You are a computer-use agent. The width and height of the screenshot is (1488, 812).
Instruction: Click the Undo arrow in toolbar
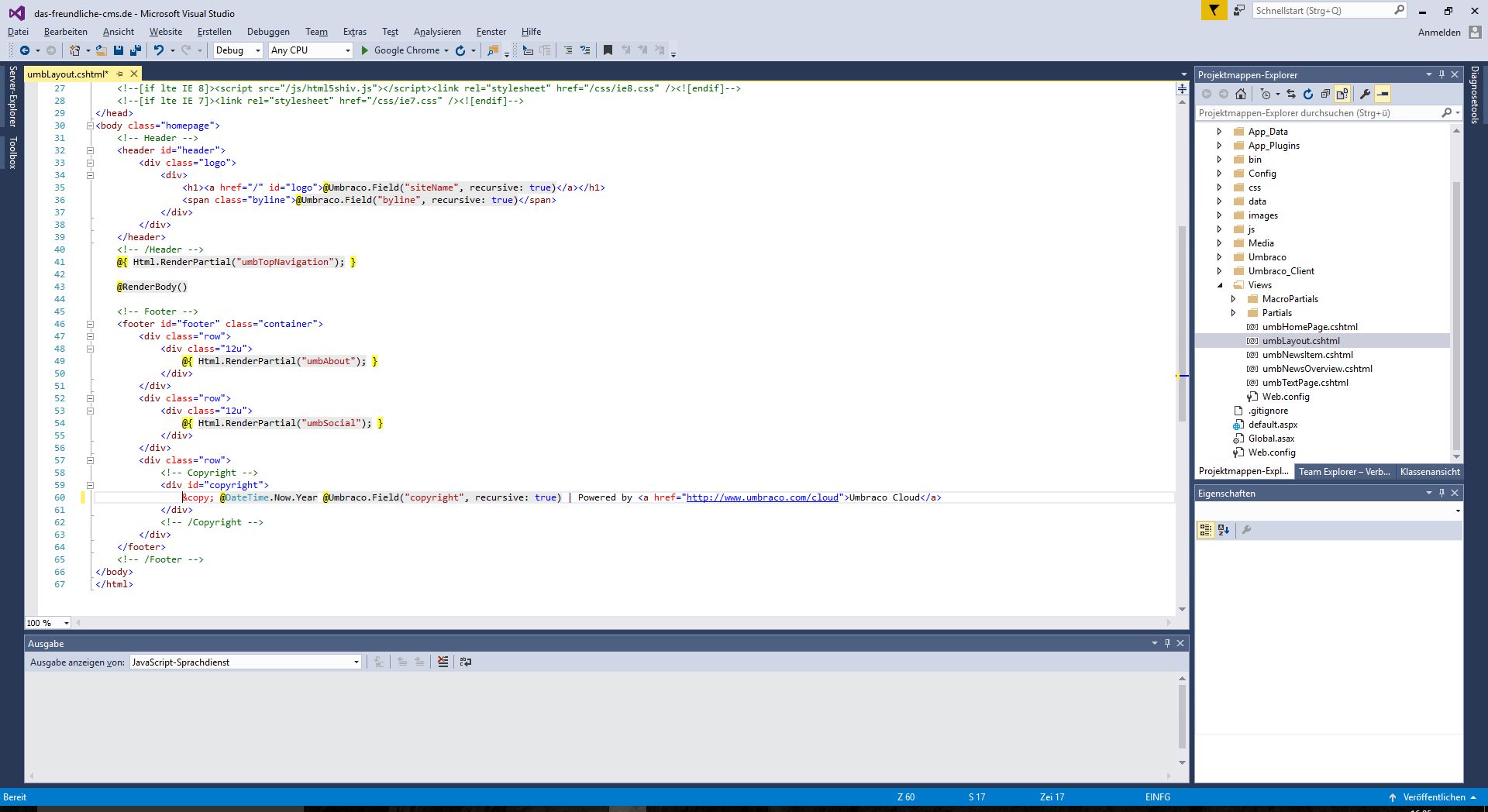pos(158,50)
